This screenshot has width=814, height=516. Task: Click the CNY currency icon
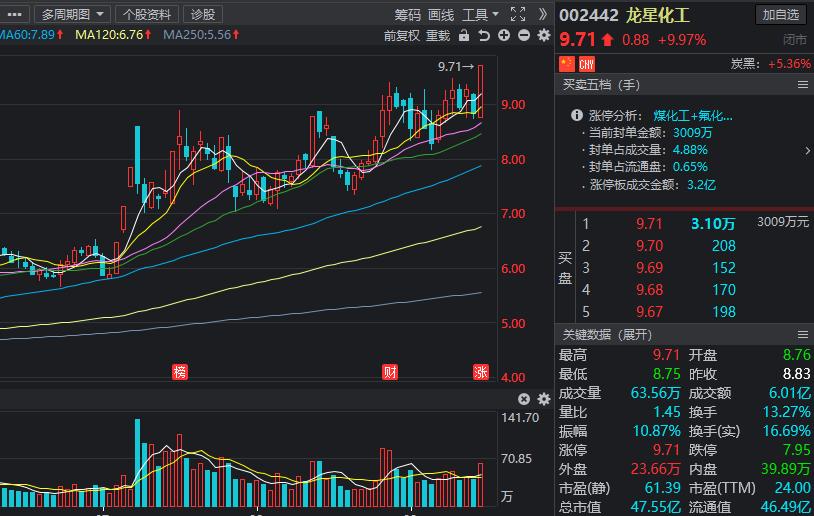coord(587,64)
